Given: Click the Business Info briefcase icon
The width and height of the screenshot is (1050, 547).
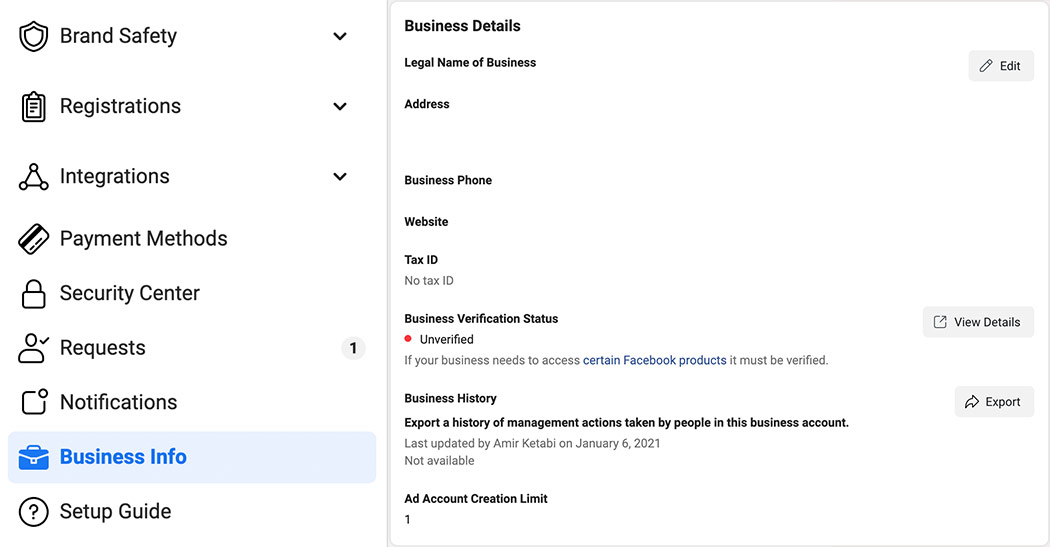Looking at the screenshot, I should coord(33,457).
